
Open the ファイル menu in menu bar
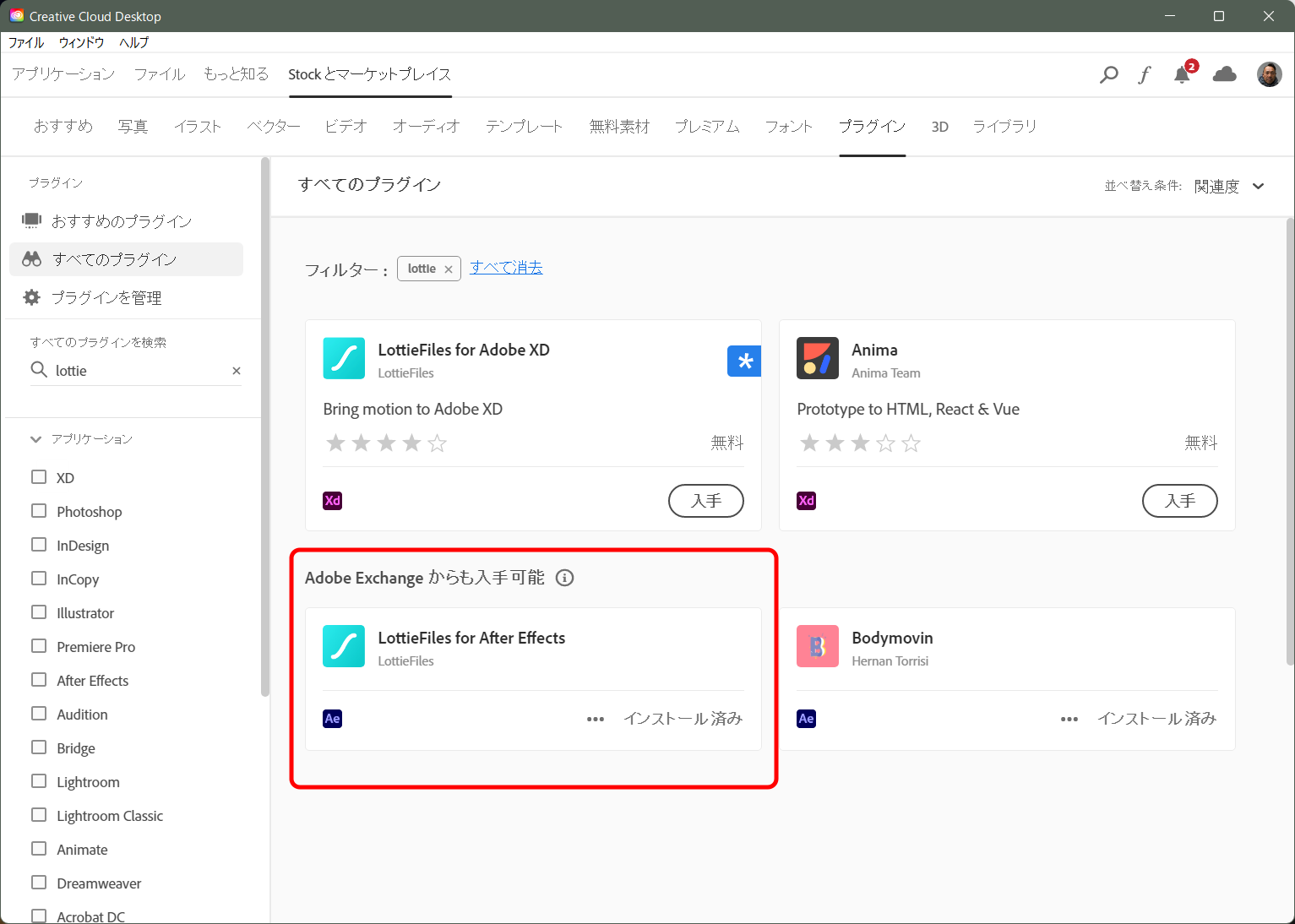click(26, 42)
